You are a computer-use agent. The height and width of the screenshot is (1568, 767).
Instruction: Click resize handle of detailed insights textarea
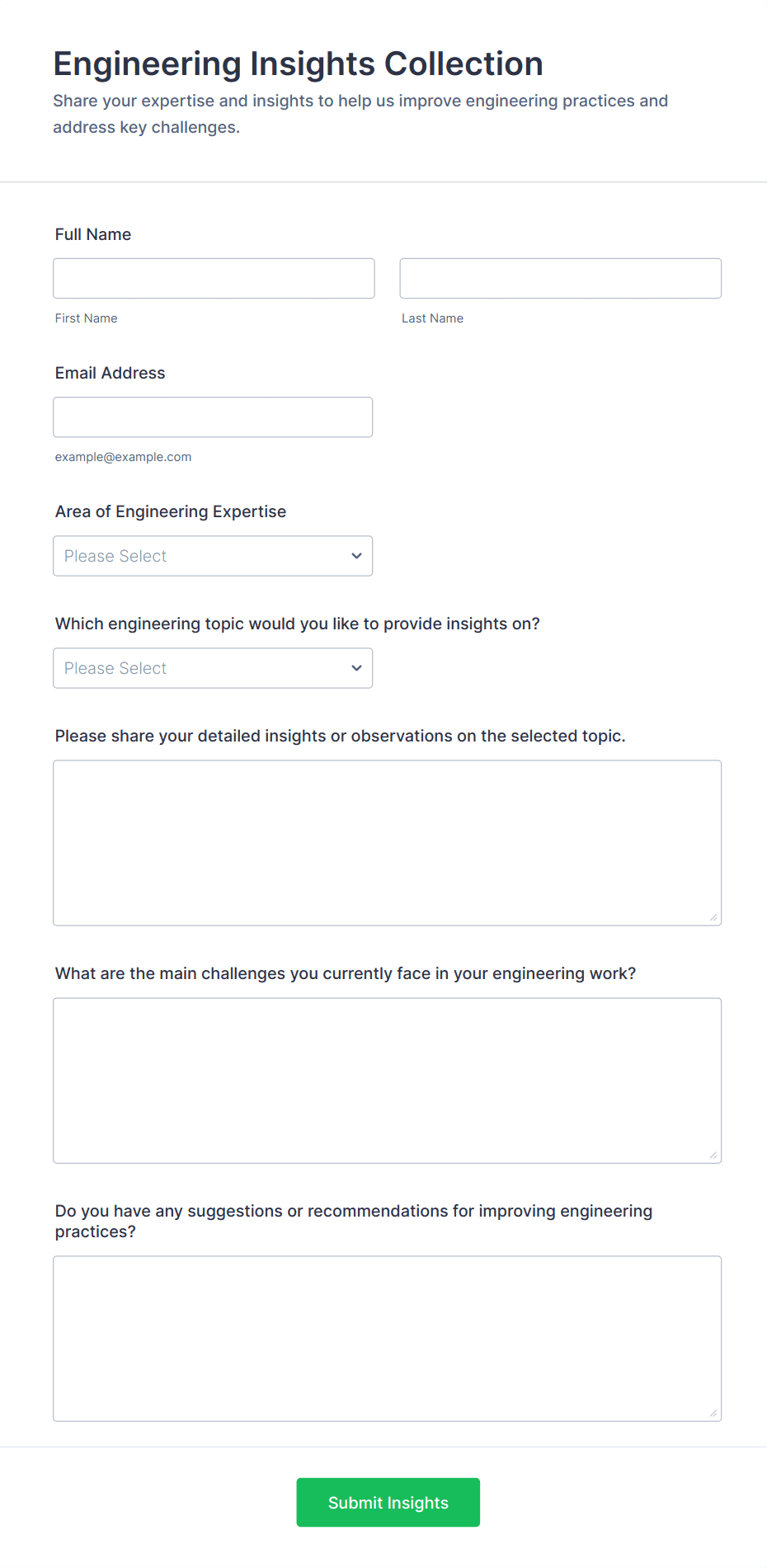[x=713, y=917]
